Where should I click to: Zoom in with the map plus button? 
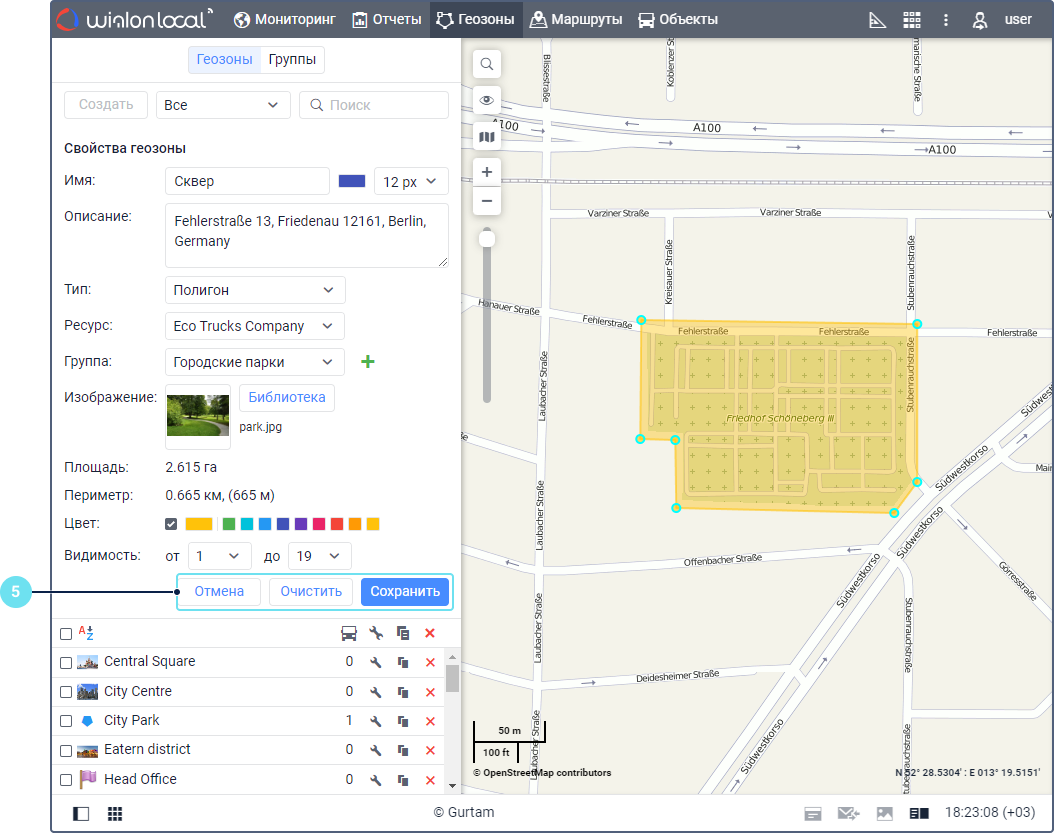coord(487,172)
